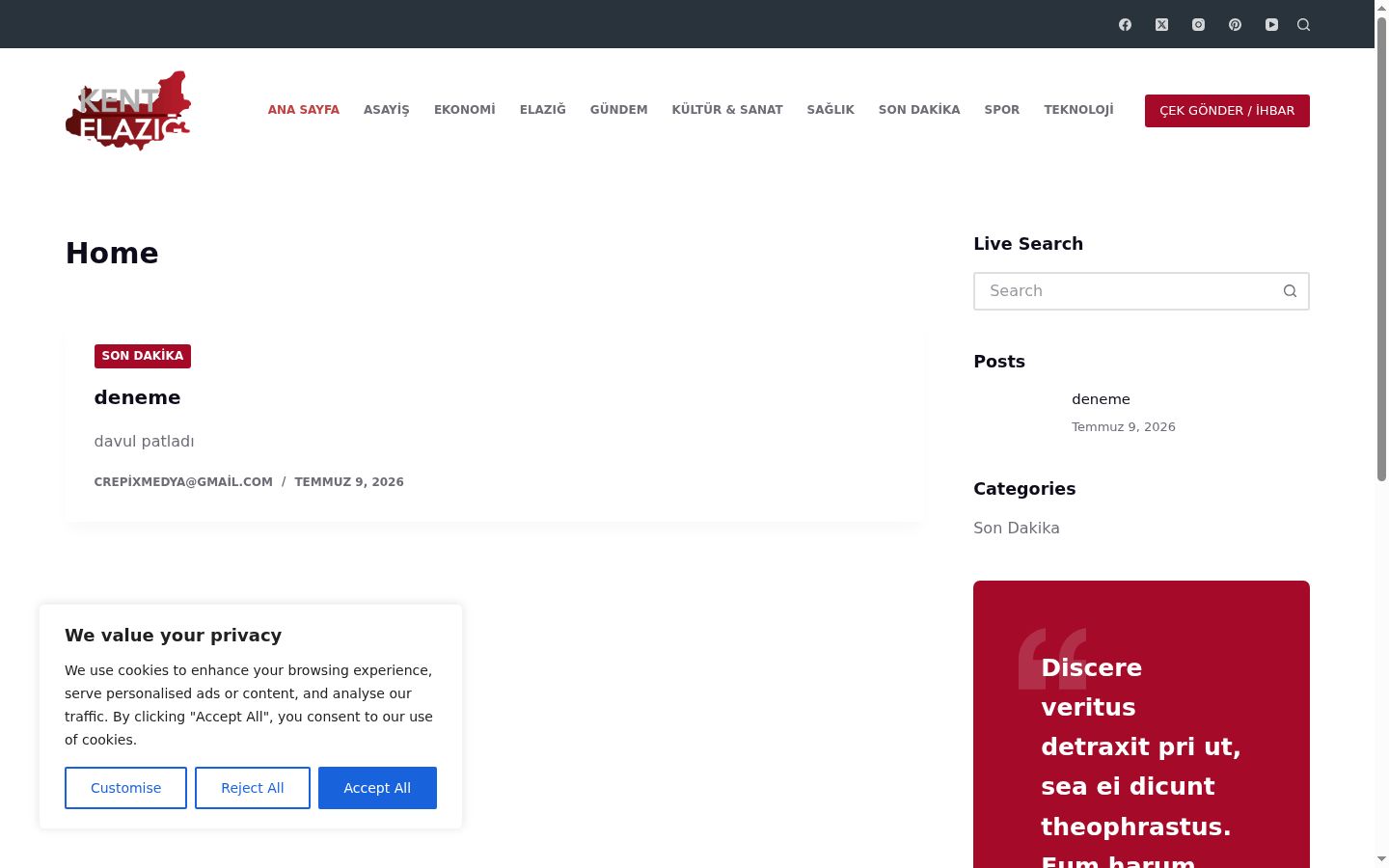The image size is (1389, 868).
Task: Open the header search magnifier icon
Action: [x=1303, y=25]
